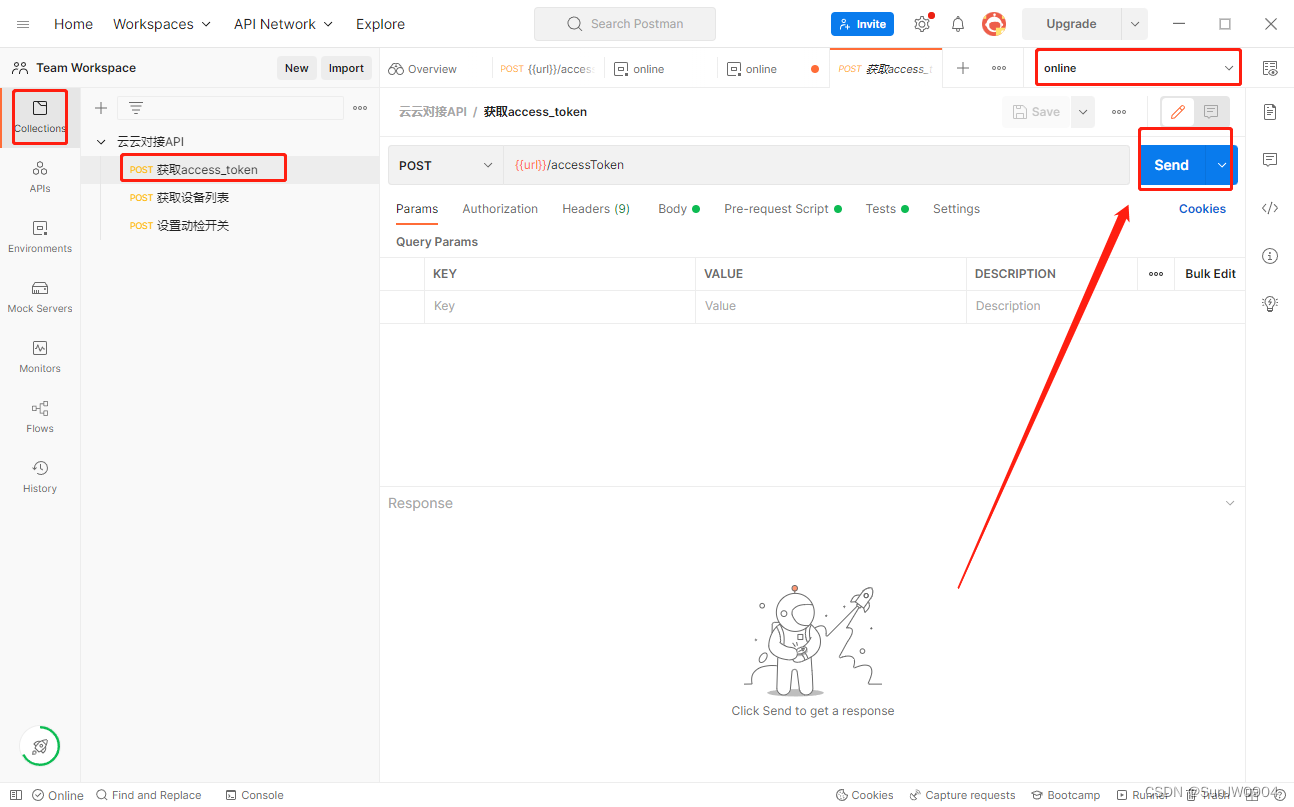Click the user avatar icon
Image resolution: width=1294 pixels, height=807 pixels.
coord(993,24)
